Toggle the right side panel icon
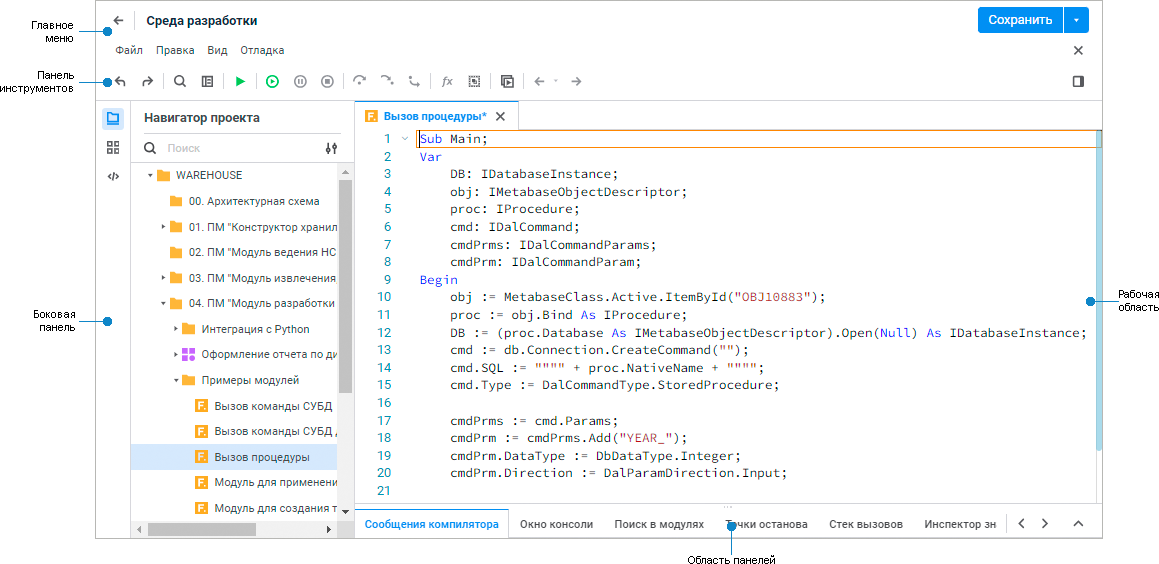 point(1078,81)
